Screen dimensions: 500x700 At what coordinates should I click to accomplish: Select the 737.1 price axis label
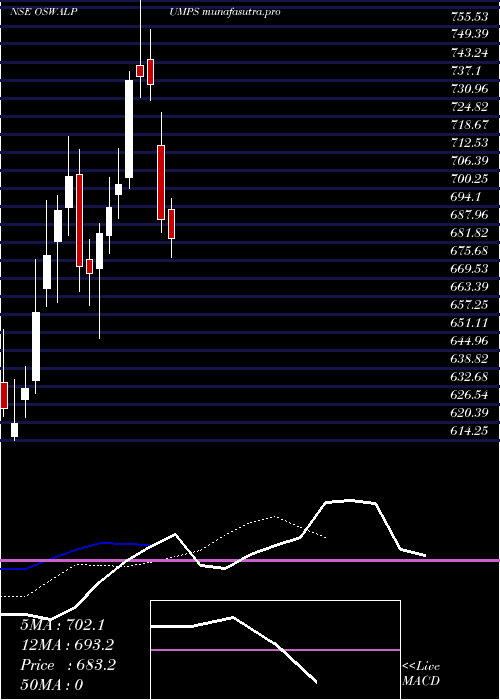tap(466, 71)
